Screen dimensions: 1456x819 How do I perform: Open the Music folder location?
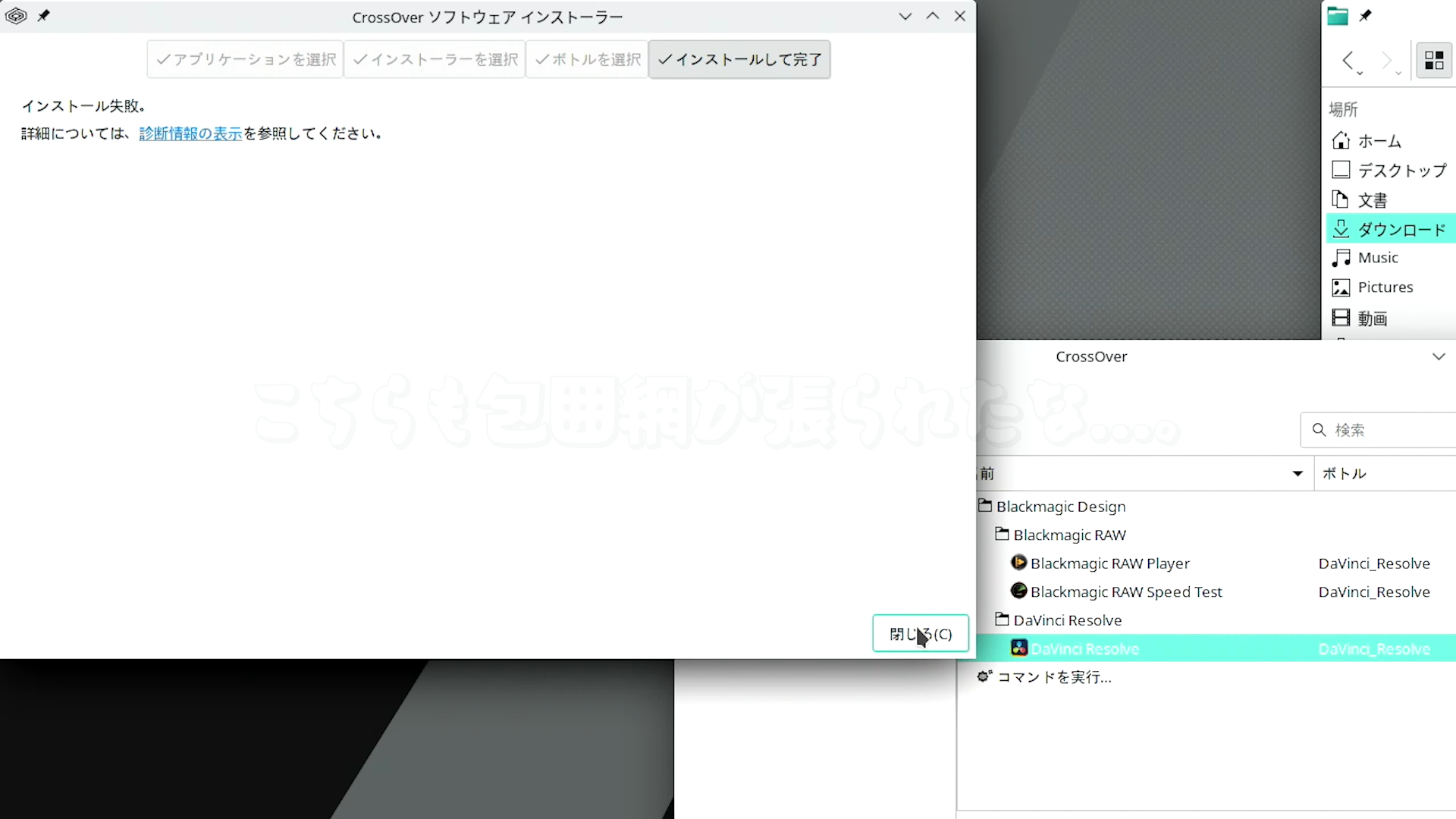coord(1377,258)
